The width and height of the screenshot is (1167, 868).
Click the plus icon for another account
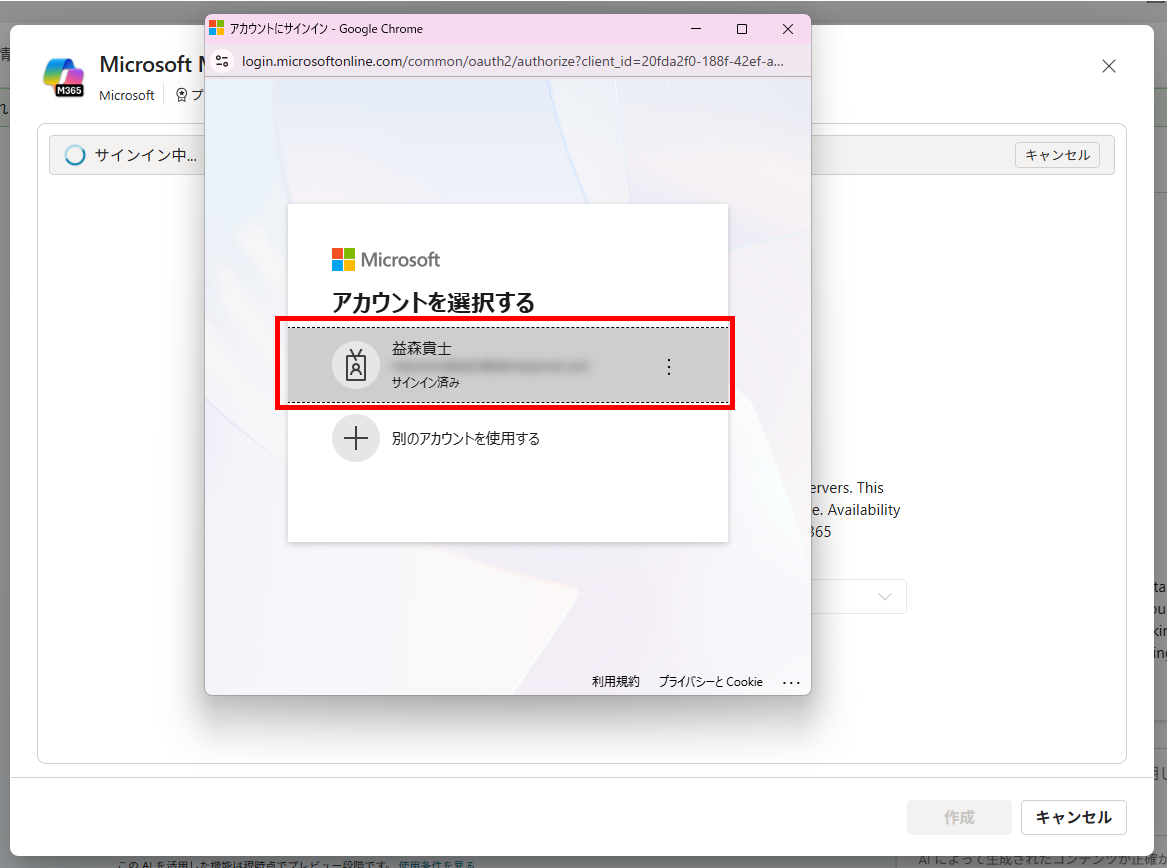click(x=356, y=438)
